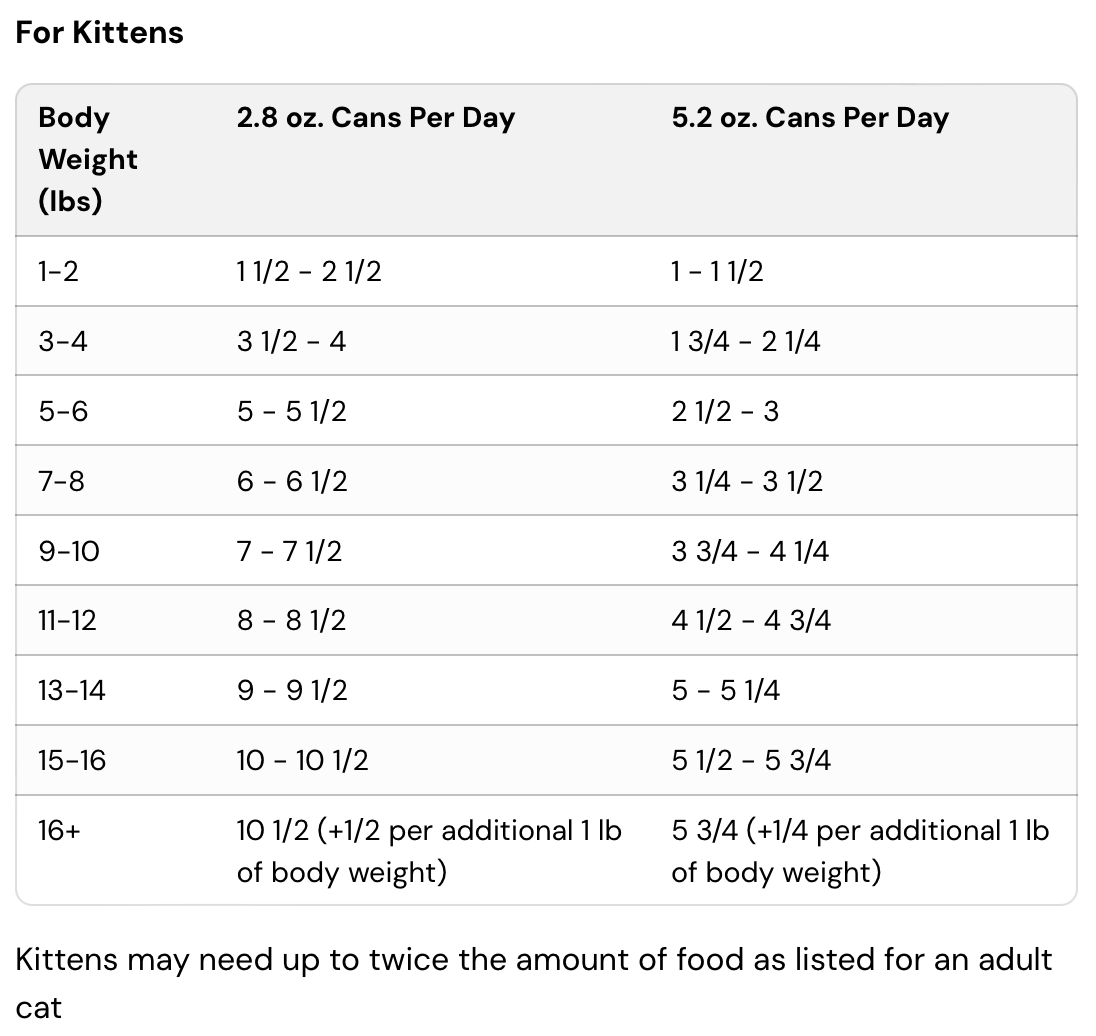Click the "Kittens may need up to twice" note

coord(534,961)
